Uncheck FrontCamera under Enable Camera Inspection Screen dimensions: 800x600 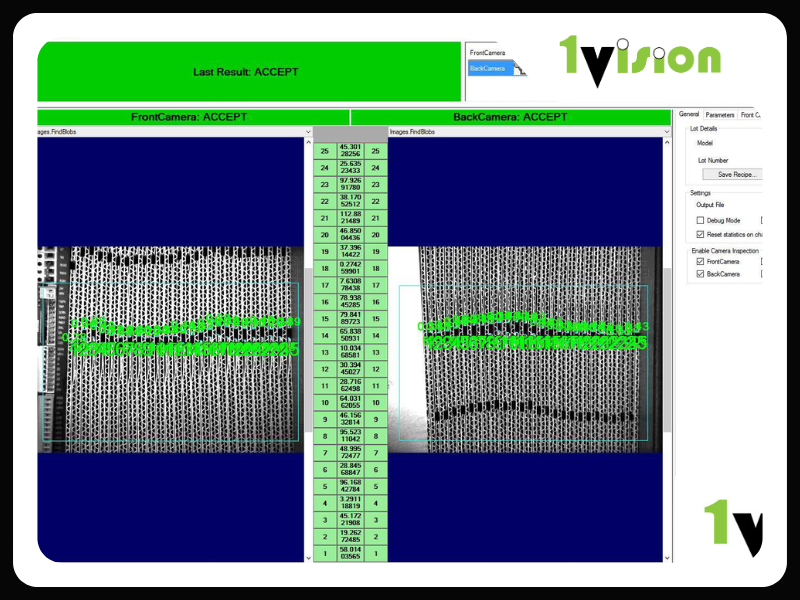(700, 261)
